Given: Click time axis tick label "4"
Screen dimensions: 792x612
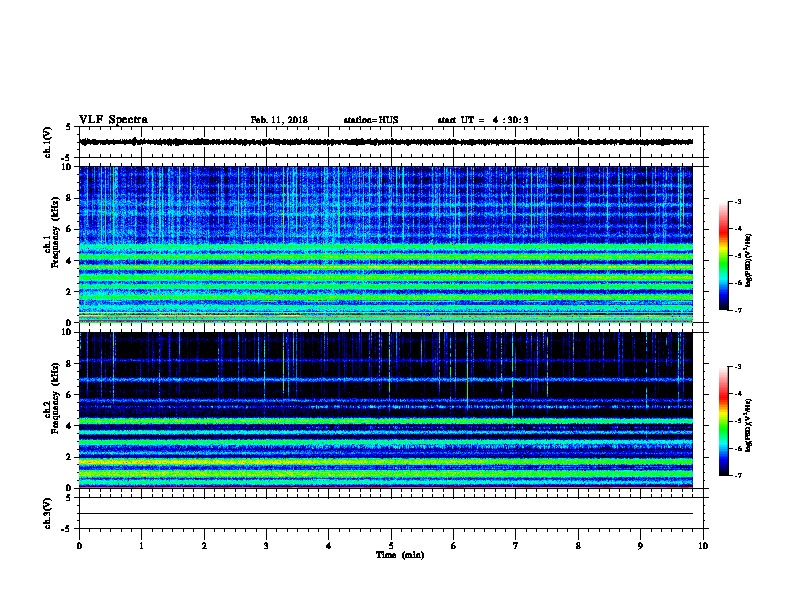Looking at the screenshot, I should pos(329,546).
